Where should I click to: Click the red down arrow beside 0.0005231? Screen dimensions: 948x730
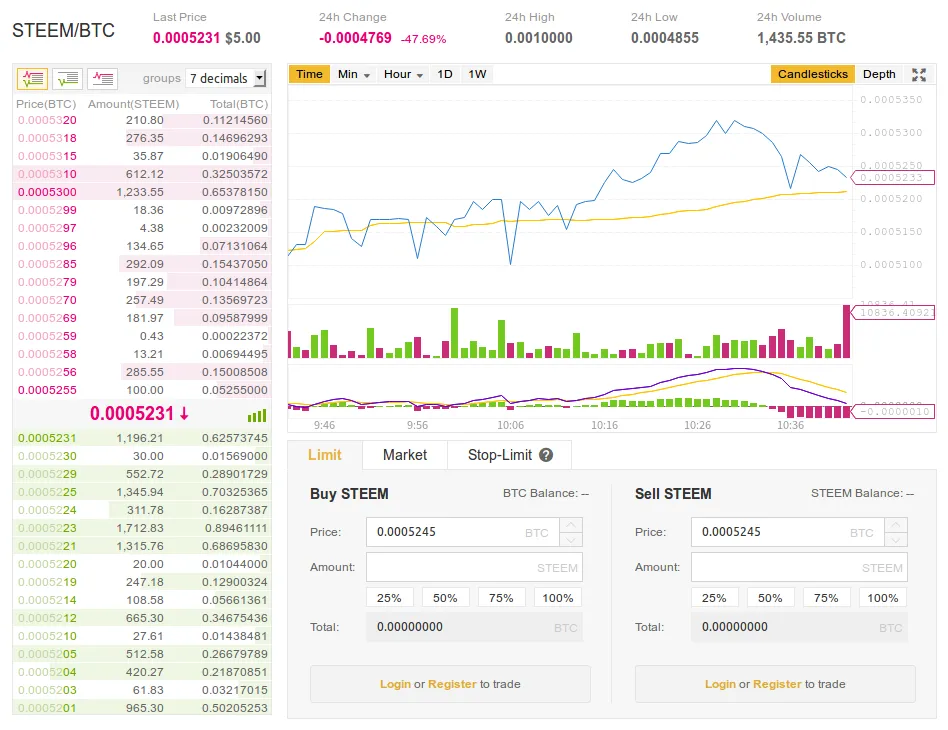(184, 414)
